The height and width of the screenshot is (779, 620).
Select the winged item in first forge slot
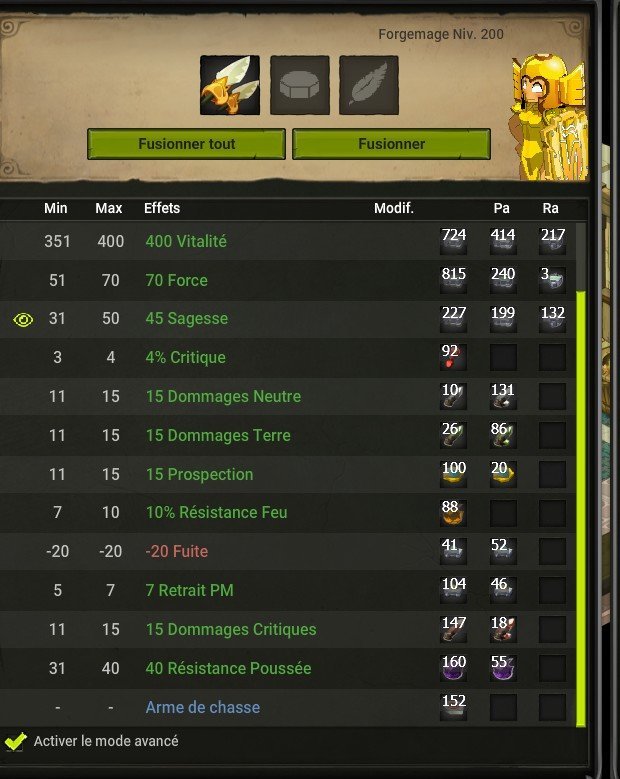point(230,85)
